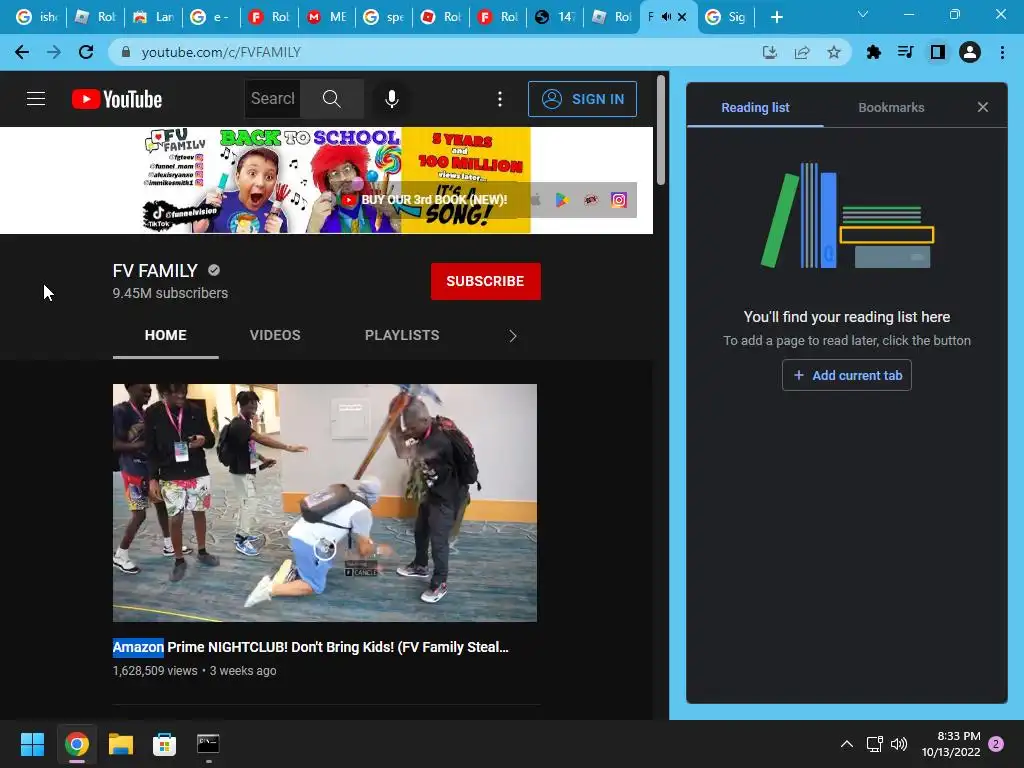Share this page using share icon
The image size is (1024, 768).
click(x=802, y=52)
